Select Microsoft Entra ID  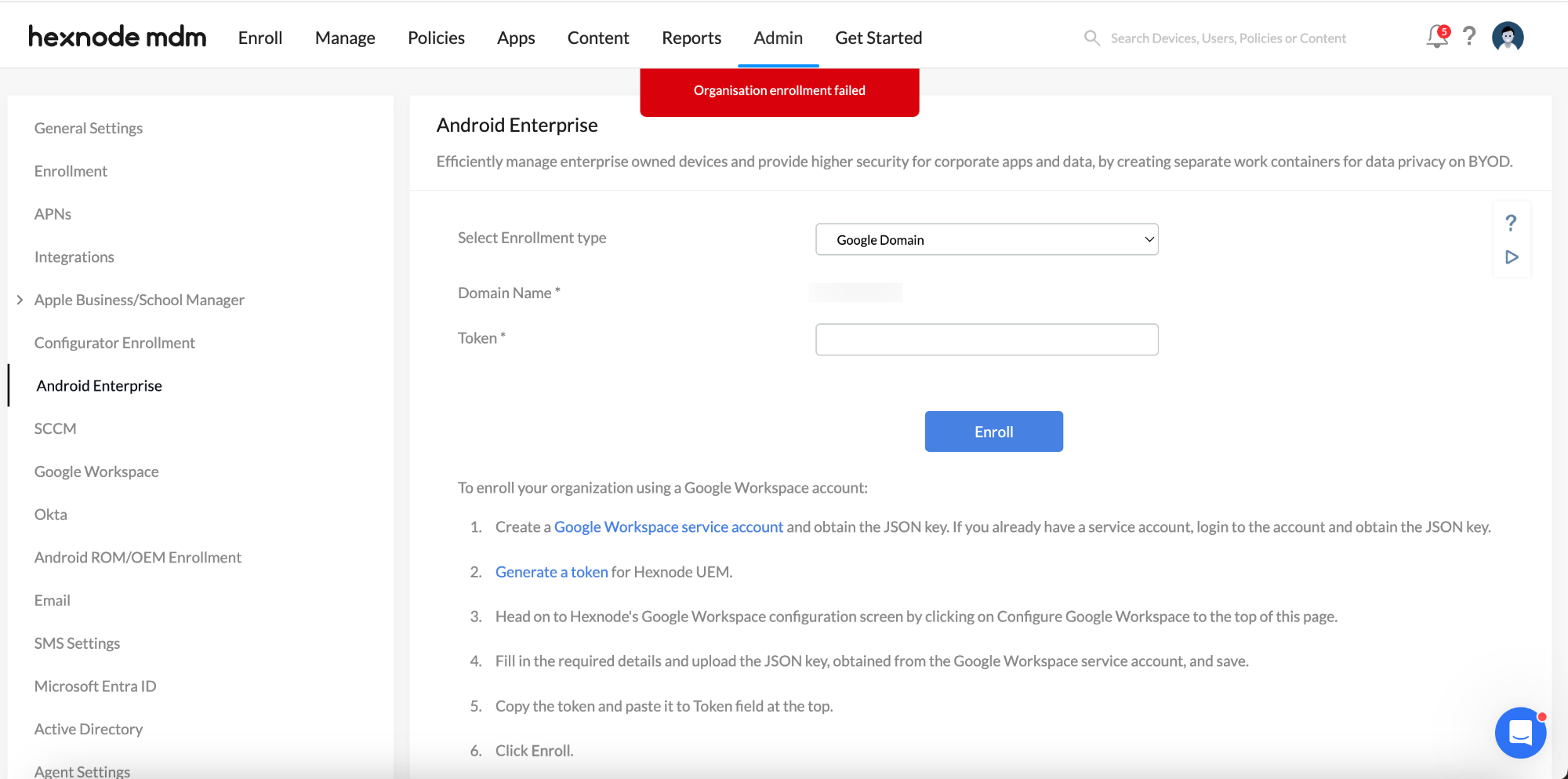(96, 686)
